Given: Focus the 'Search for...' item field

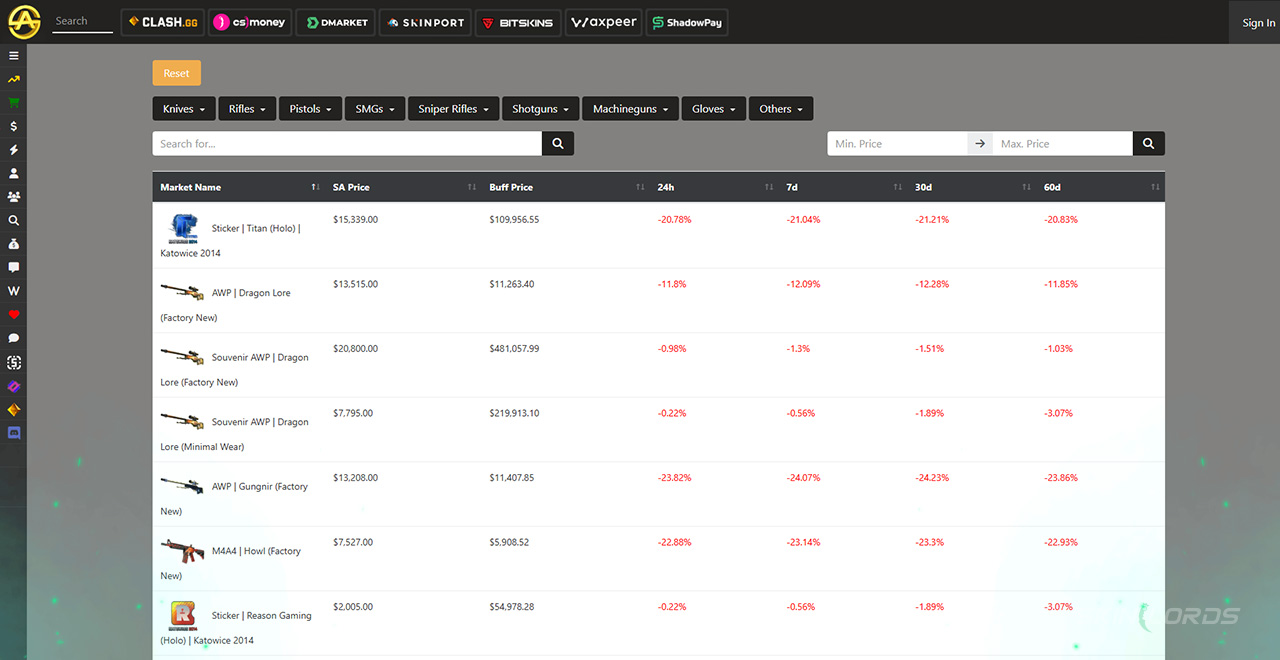Looking at the screenshot, I should click(x=347, y=144).
